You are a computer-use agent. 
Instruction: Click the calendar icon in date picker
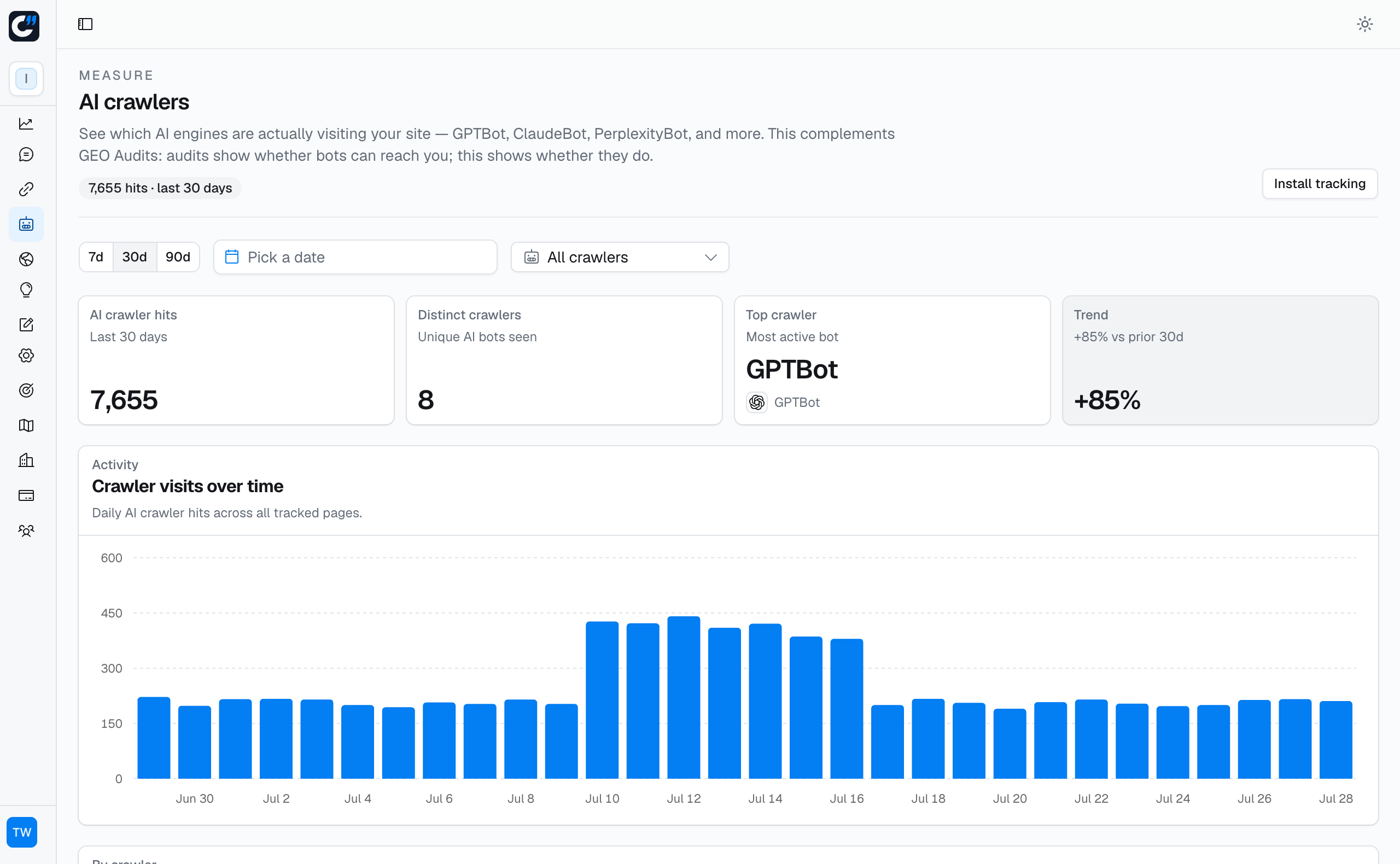(x=232, y=257)
